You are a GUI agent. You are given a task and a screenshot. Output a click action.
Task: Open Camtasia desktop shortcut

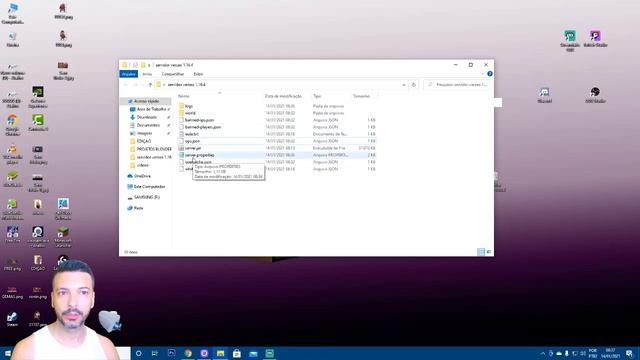(38, 123)
